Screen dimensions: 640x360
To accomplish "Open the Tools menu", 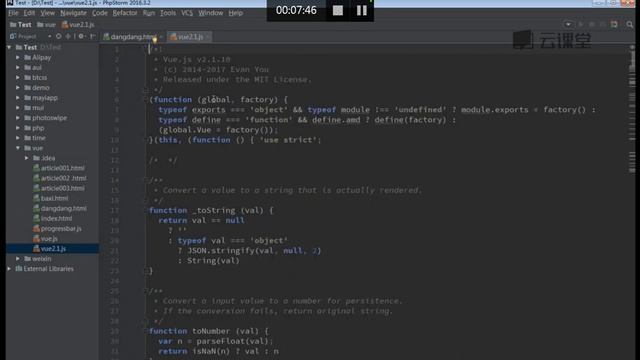I will click(168, 13).
